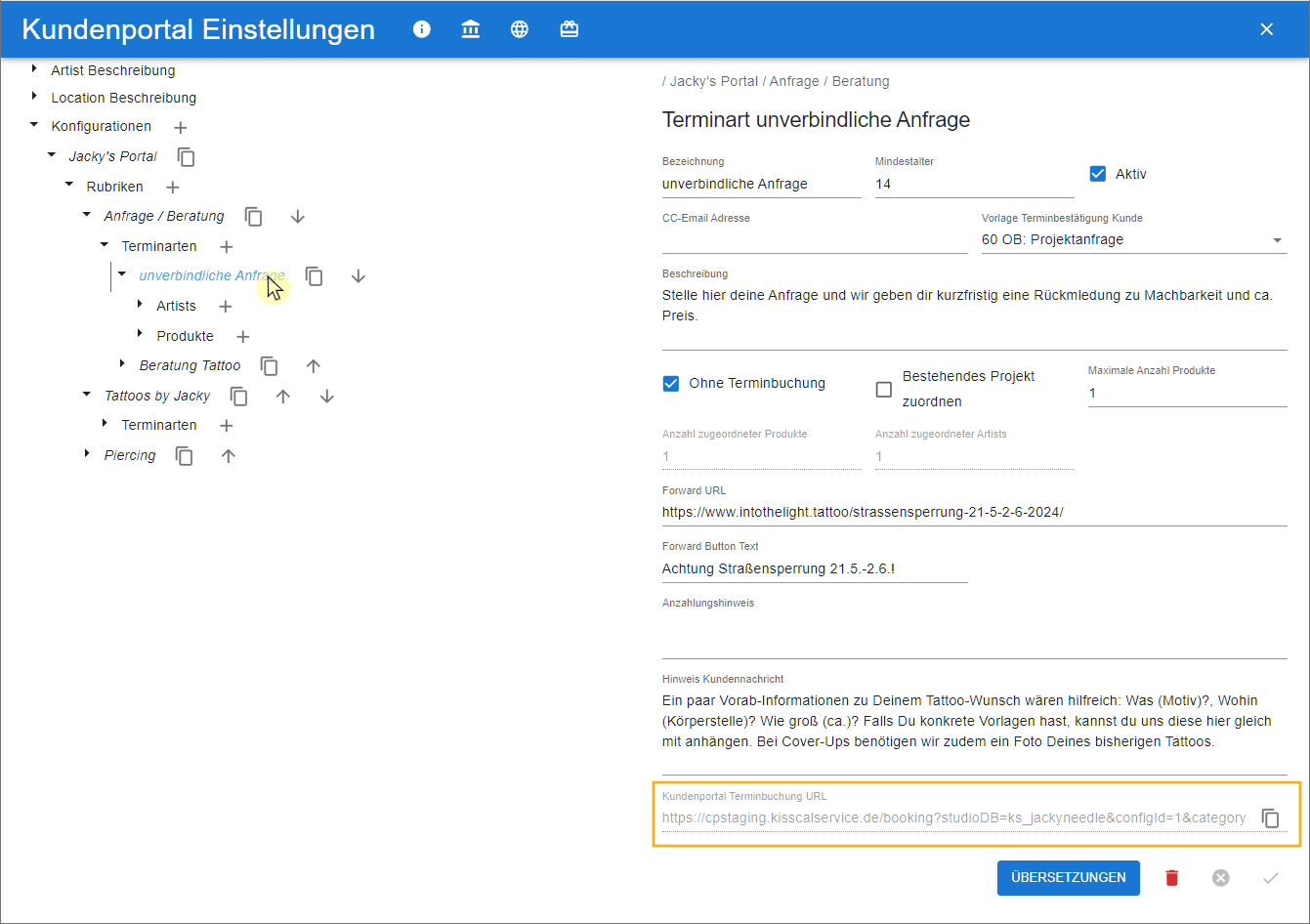Image resolution: width=1310 pixels, height=924 pixels.
Task: Duplicate the Anfrage / Beratung rubric
Action: tap(253, 217)
